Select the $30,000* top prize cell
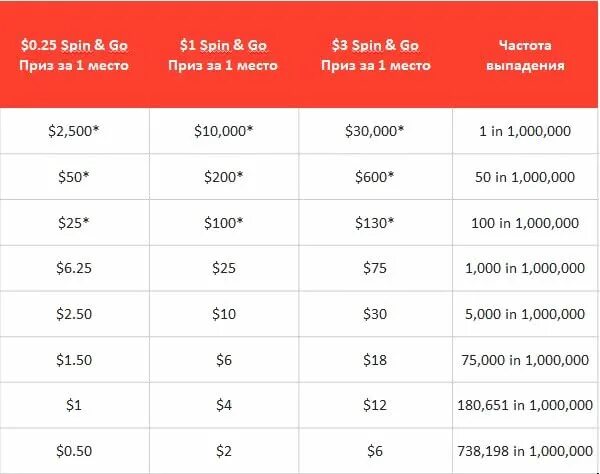600x474 pixels. coord(375,131)
